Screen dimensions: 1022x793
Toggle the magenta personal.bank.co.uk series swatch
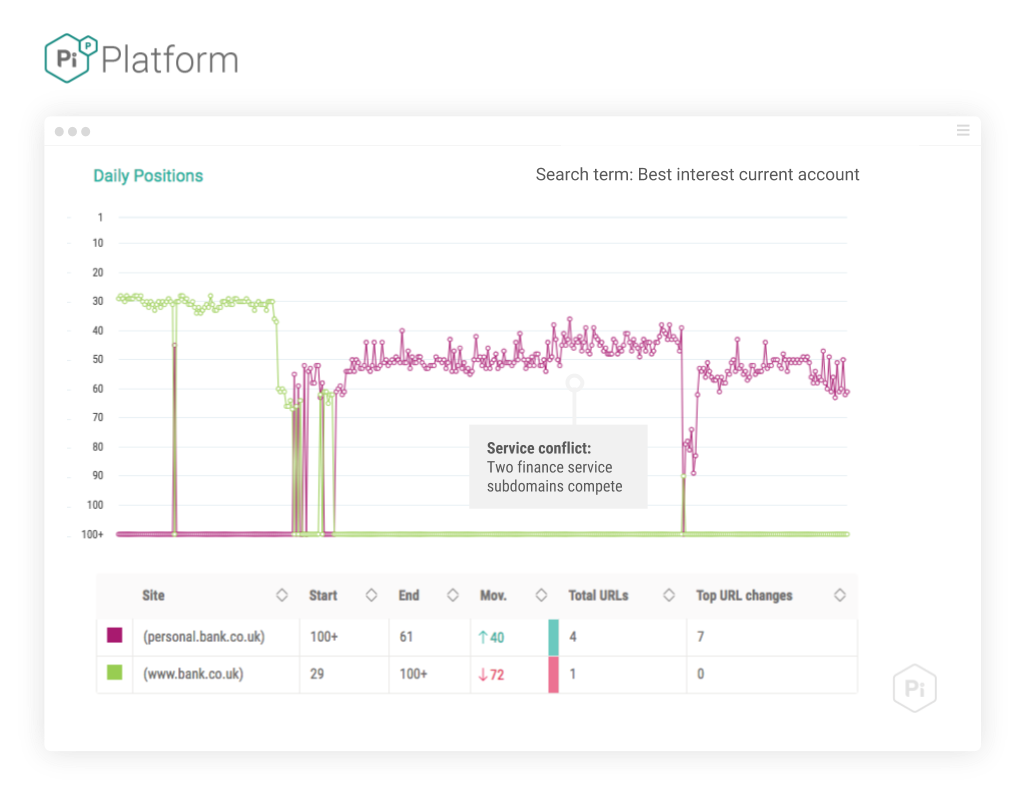tap(115, 635)
